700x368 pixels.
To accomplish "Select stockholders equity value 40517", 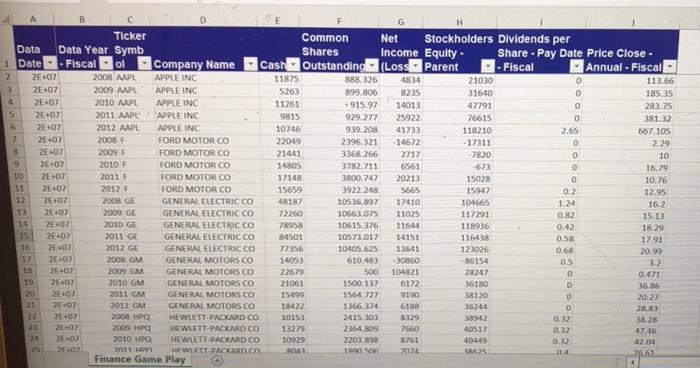I will [475, 329].
